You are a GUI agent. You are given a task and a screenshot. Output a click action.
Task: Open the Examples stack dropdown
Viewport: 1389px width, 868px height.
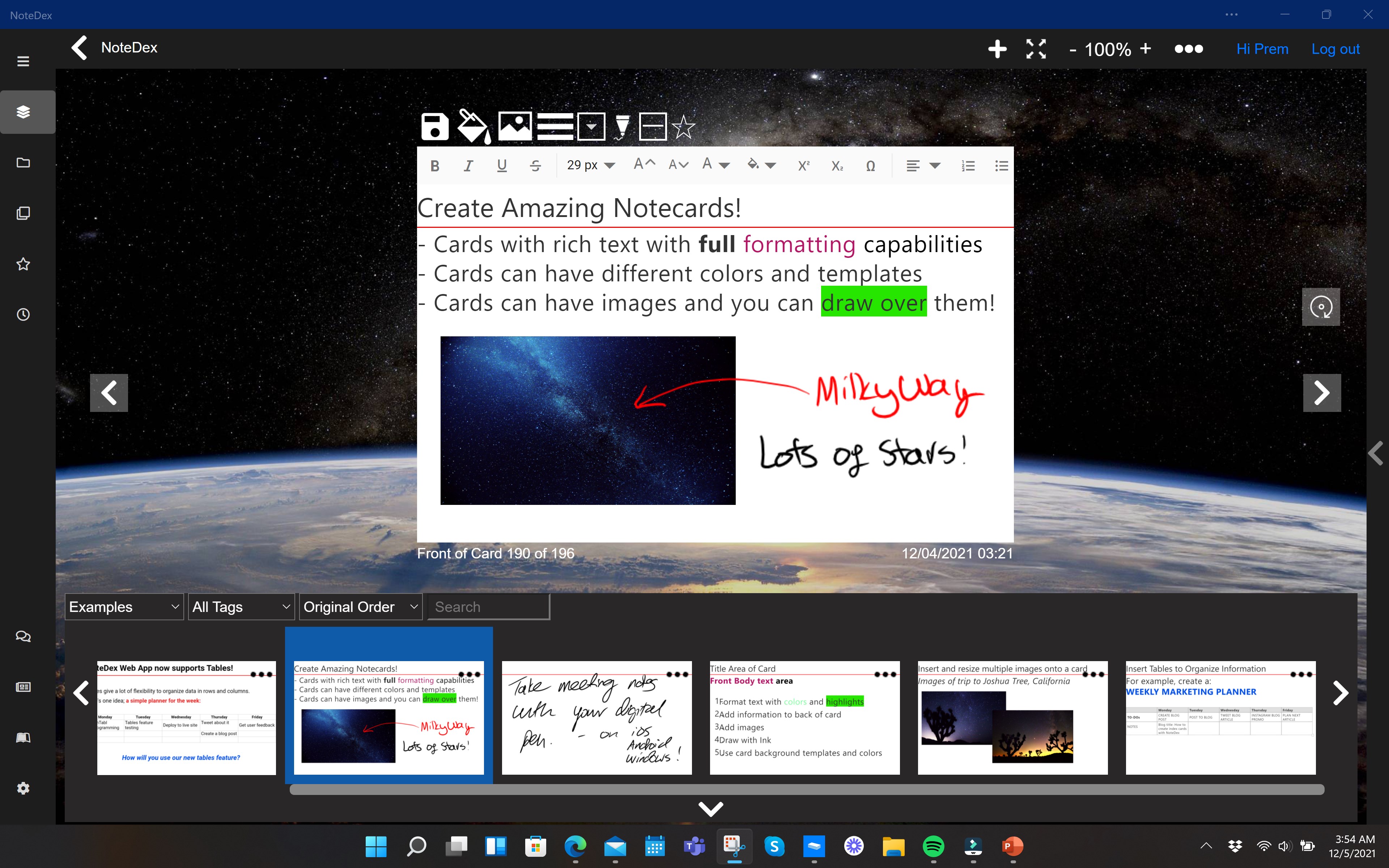click(123, 607)
